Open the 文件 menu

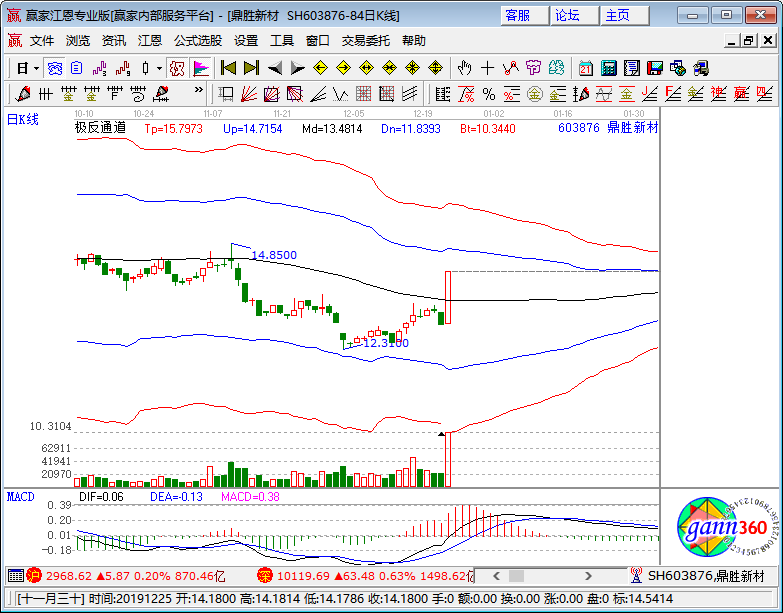tap(41, 41)
